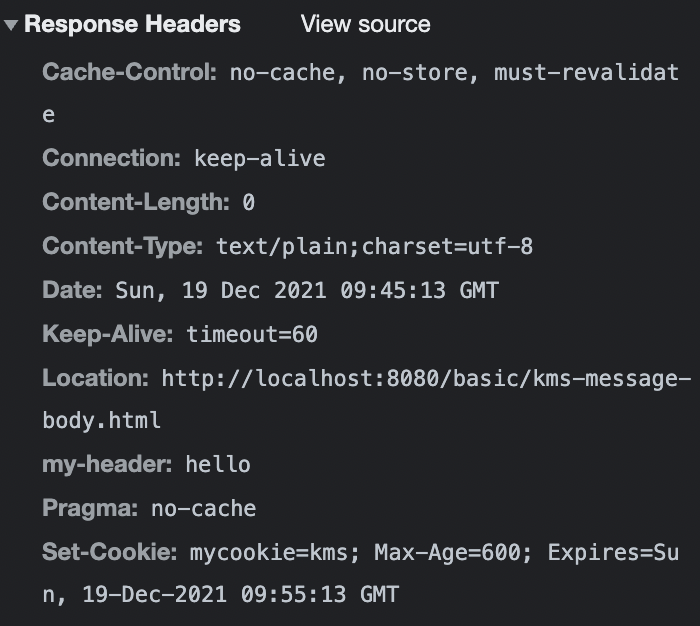The height and width of the screenshot is (626, 700).
Task: Click the View source link
Action: tap(365, 24)
